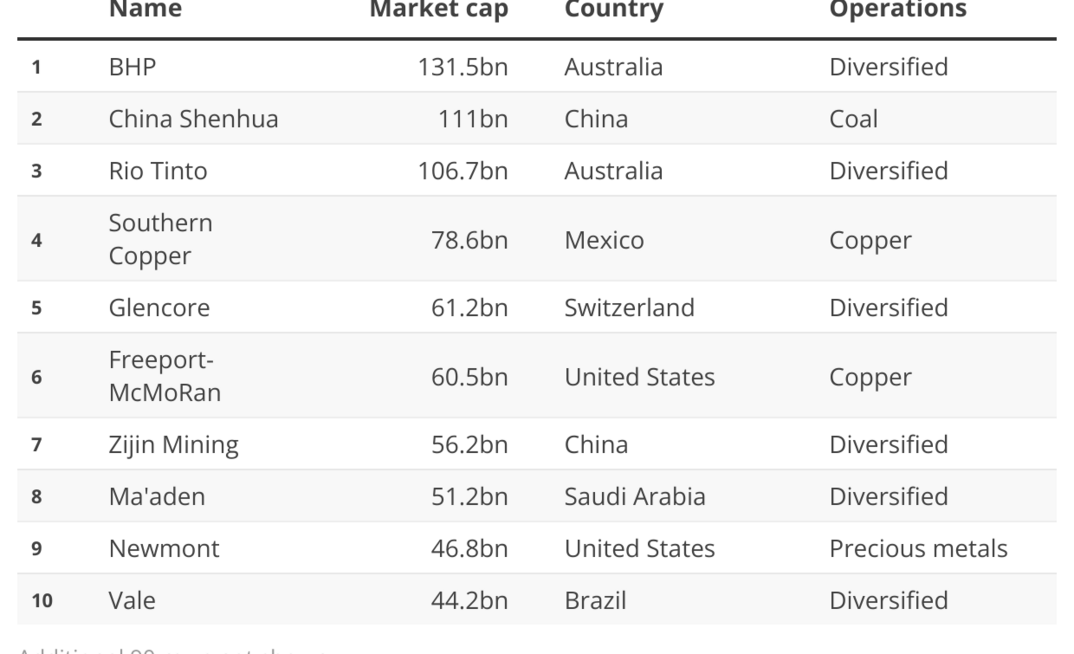Click the China Shenhua name cell

click(x=193, y=119)
